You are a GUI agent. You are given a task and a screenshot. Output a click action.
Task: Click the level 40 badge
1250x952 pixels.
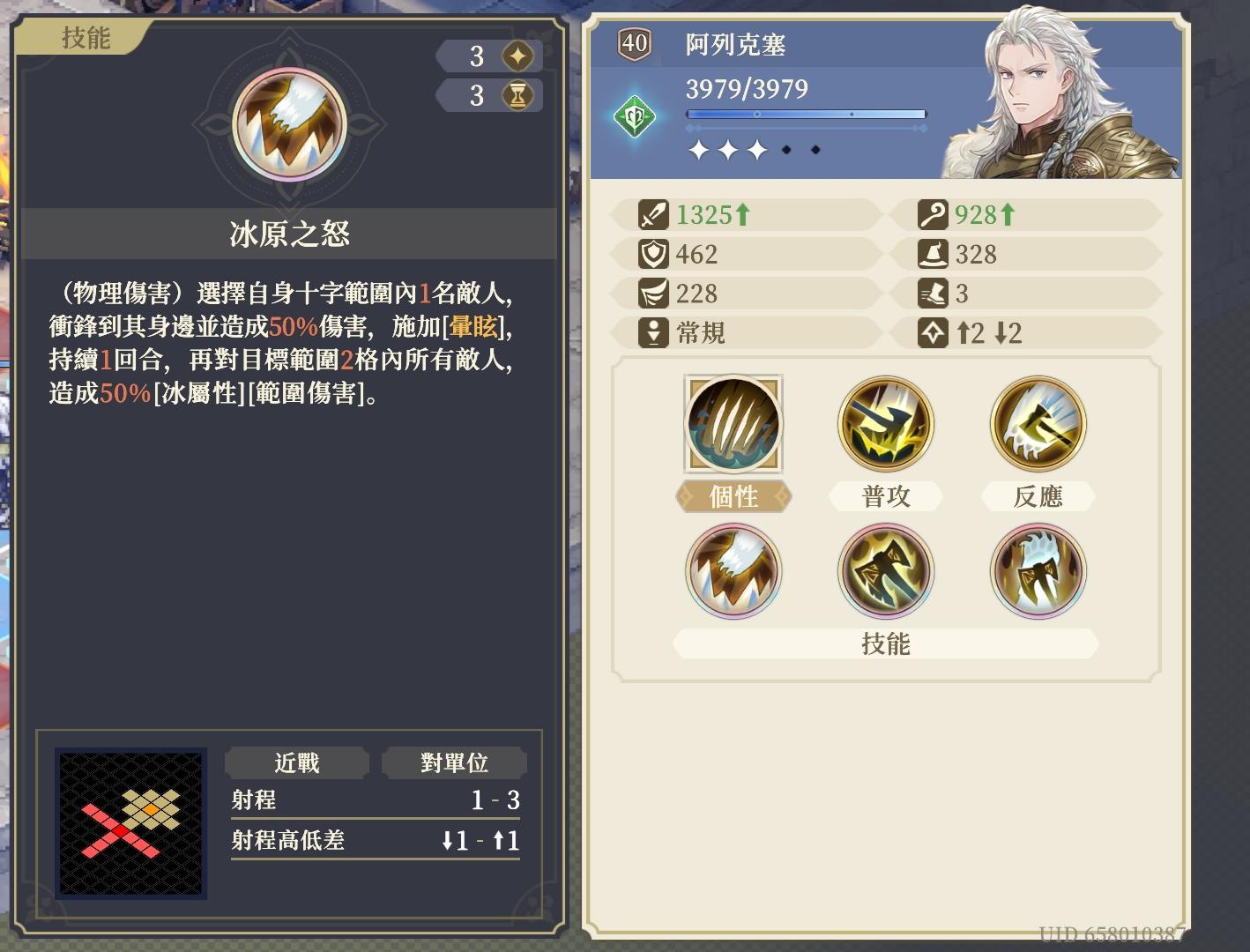(635, 42)
